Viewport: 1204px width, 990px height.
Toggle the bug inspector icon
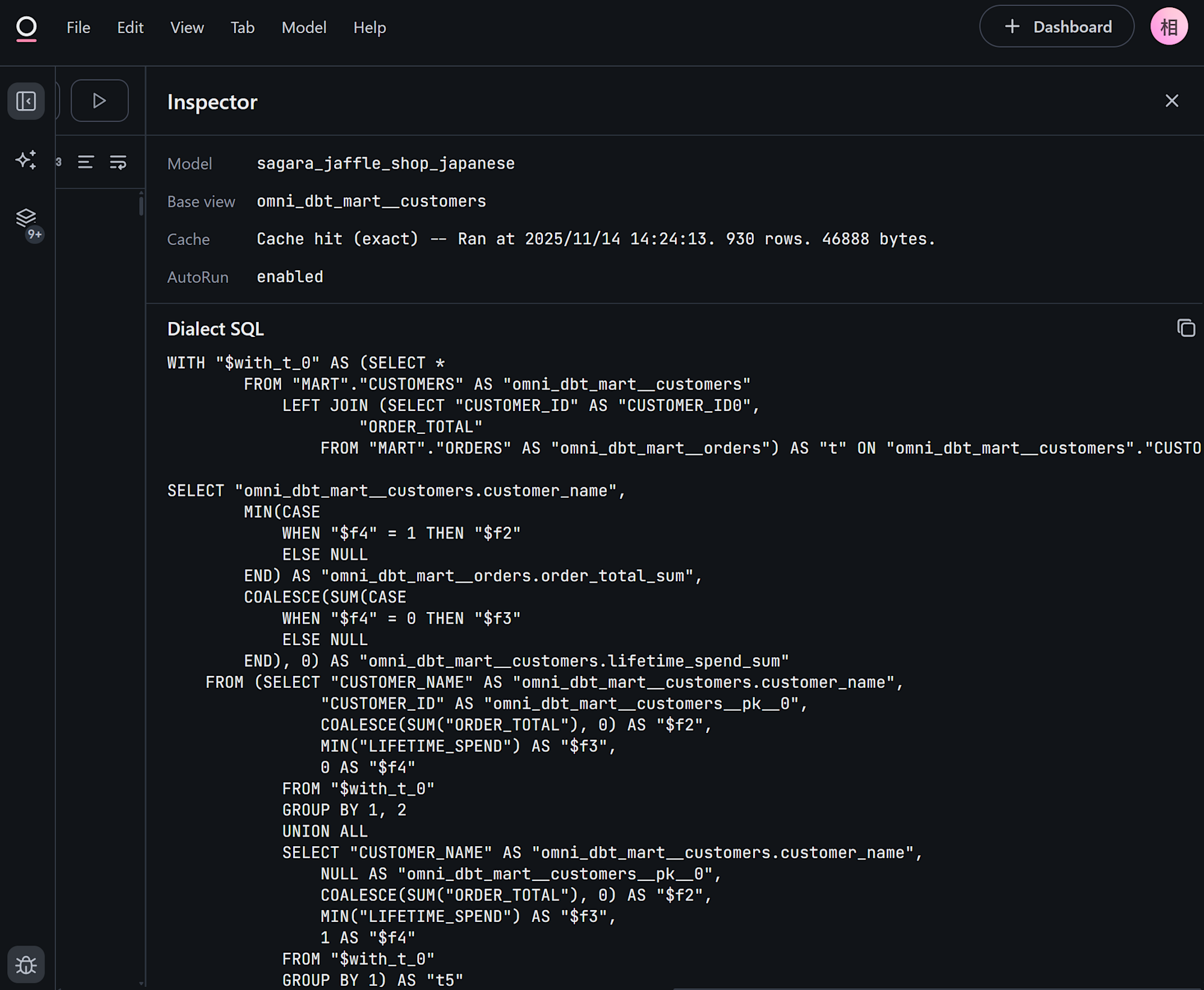(x=26, y=965)
